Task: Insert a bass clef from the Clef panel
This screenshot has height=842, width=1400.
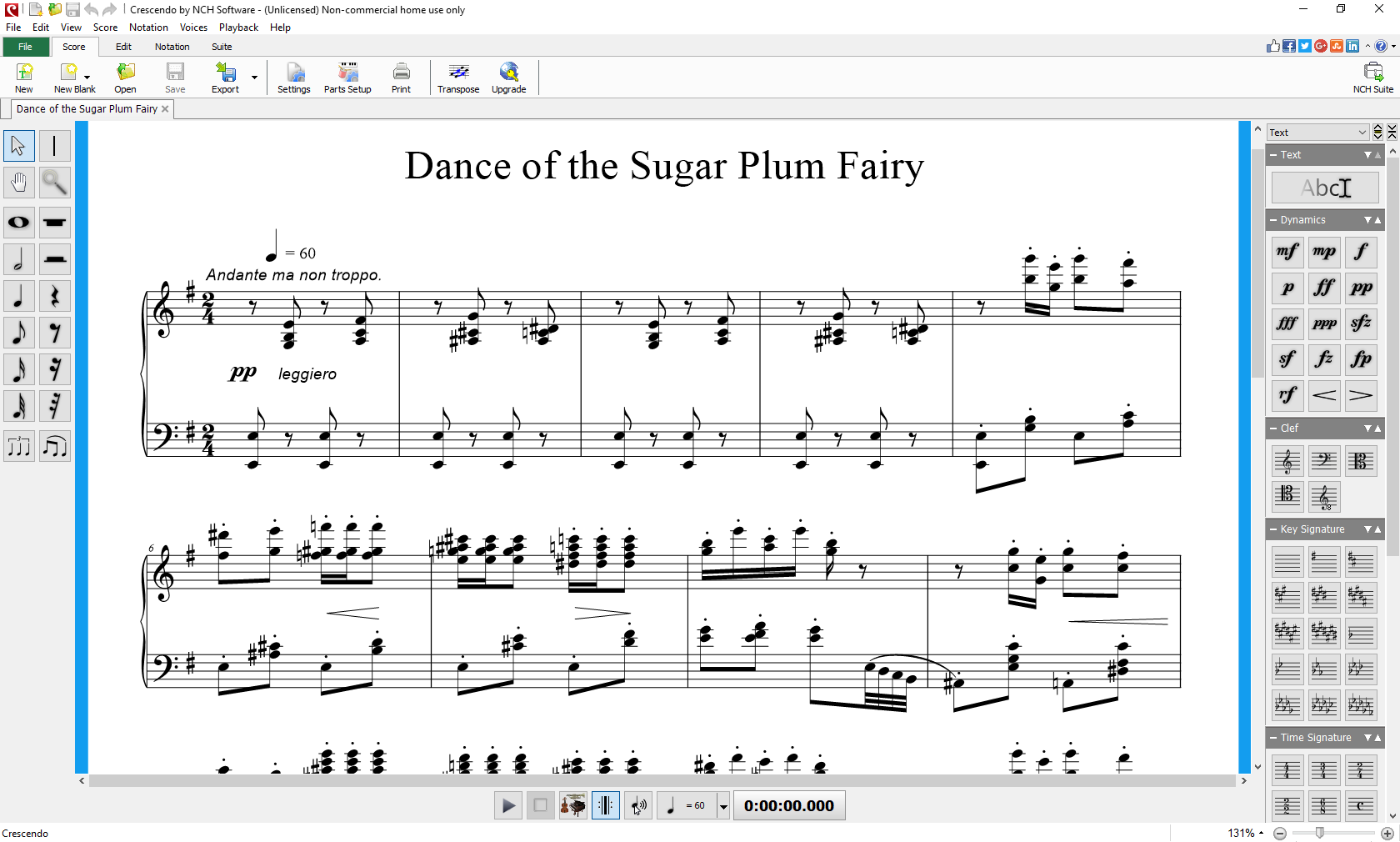Action: (x=1324, y=461)
